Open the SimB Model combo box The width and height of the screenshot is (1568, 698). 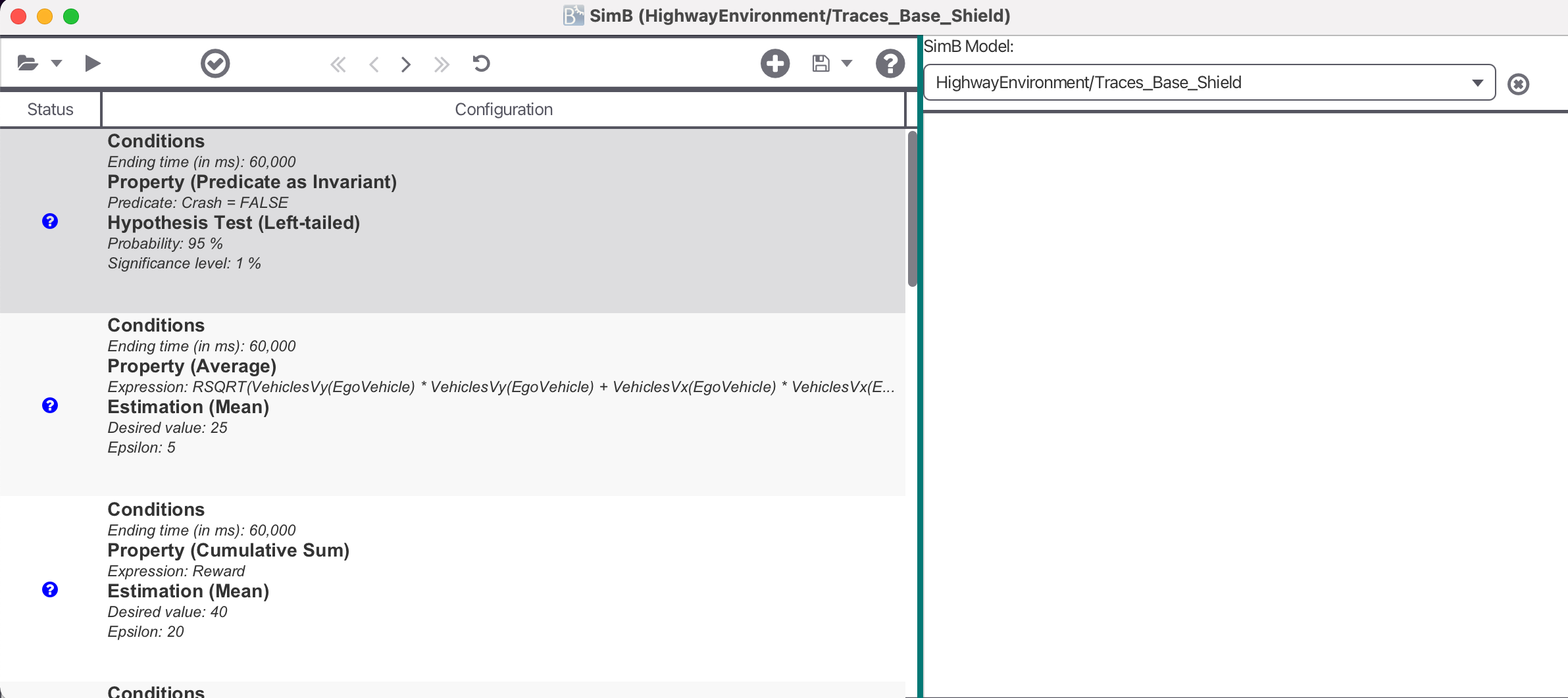[1209, 82]
